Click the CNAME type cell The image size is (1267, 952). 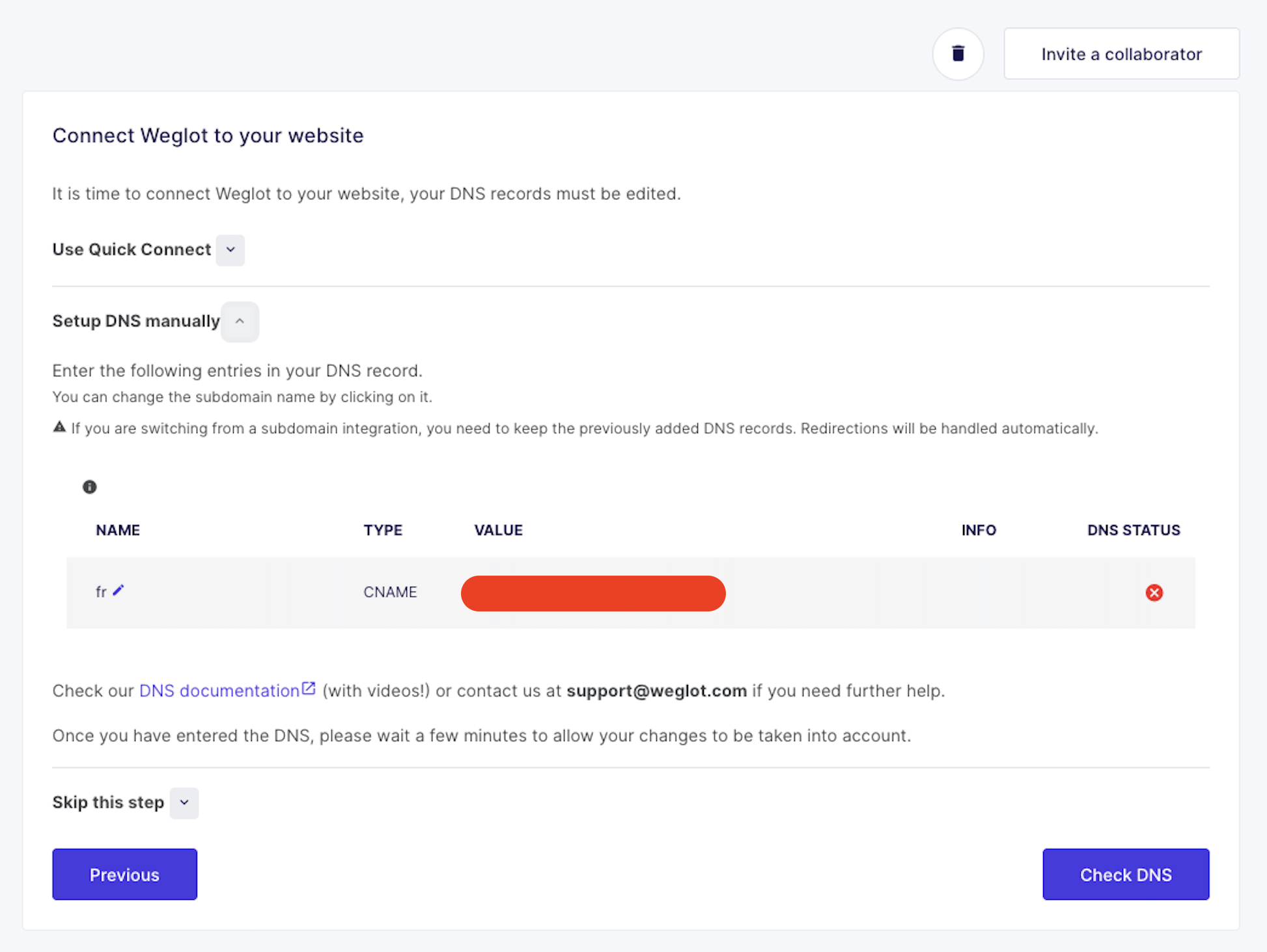(390, 592)
